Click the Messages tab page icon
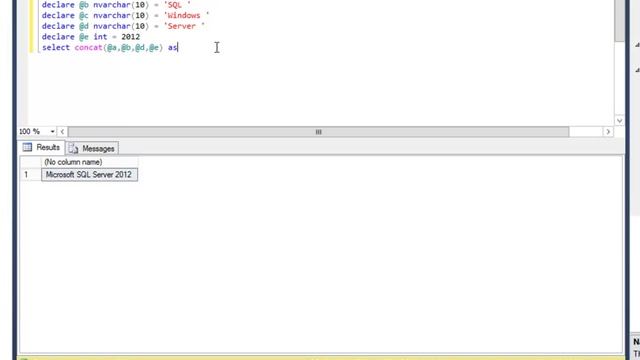The width and height of the screenshot is (640, 360). click(x=73, y=149)
